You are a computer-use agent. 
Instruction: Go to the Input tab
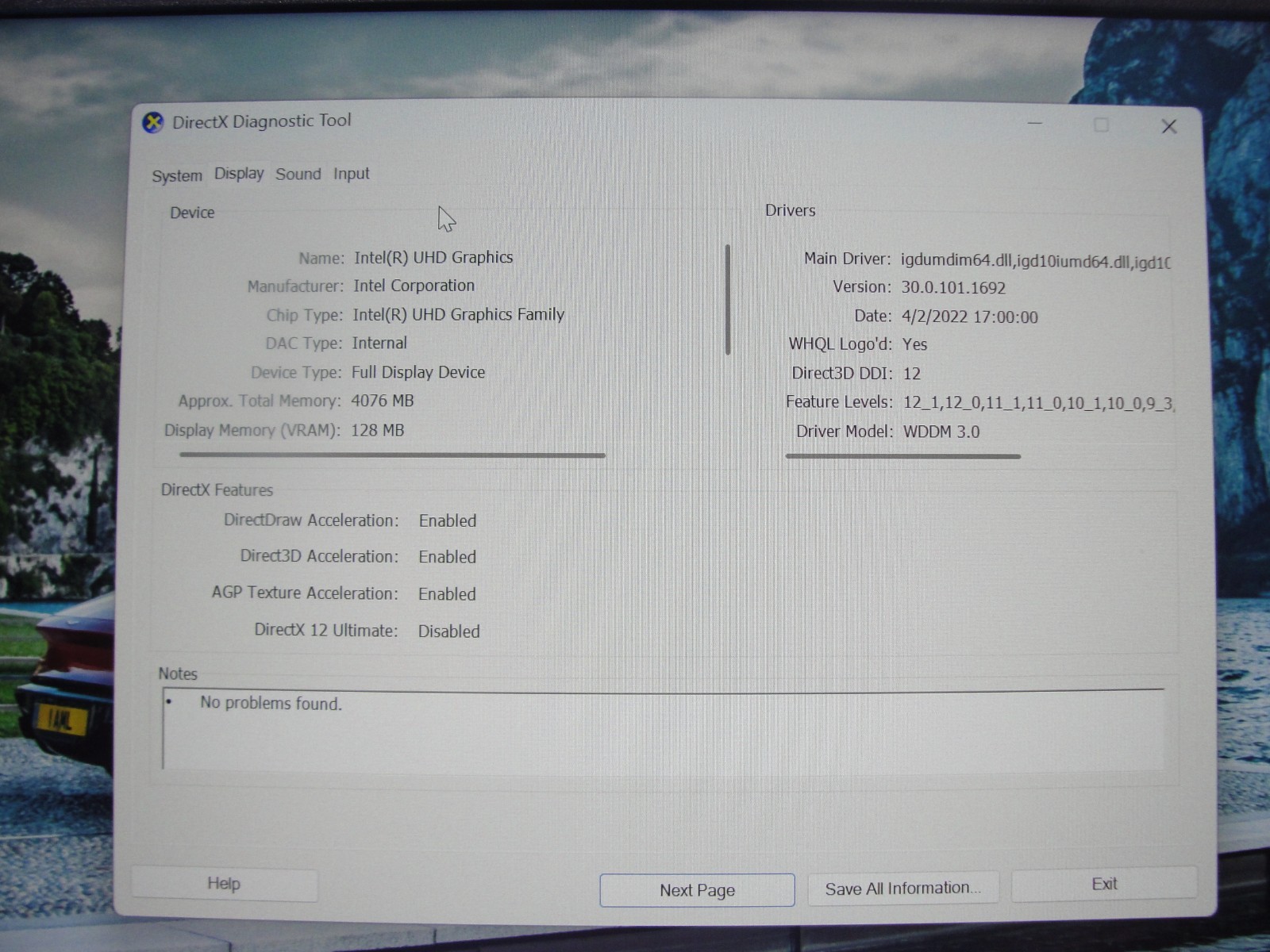point(352,174)
